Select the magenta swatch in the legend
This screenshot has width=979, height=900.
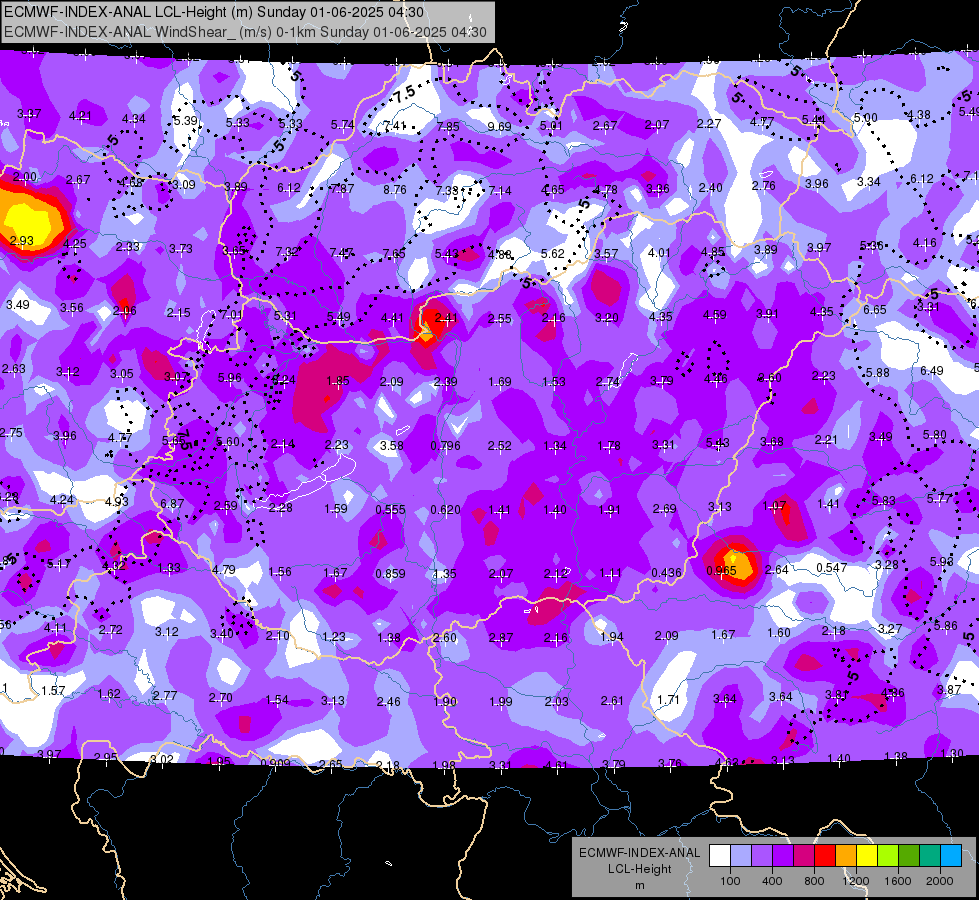[804, 855]
